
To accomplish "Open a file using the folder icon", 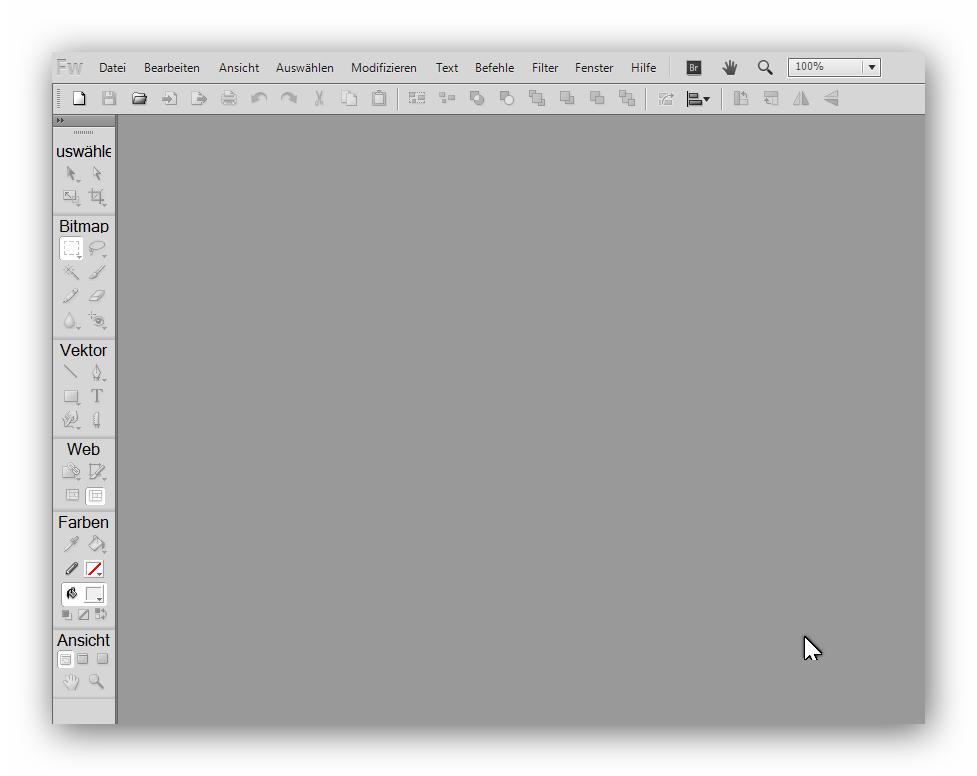I will [x=139, y=98].
